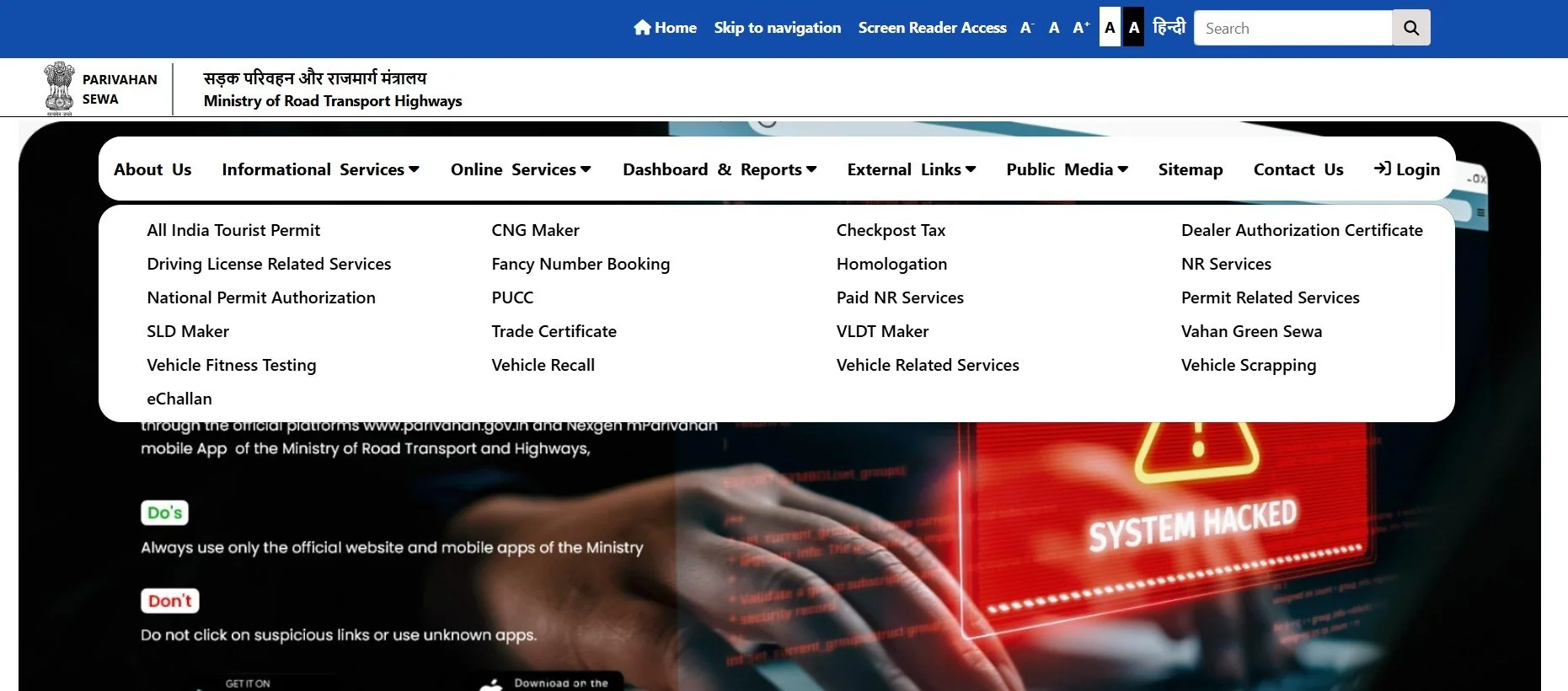
Task: Select National Permit Authorization
Action: coord(261,297)
